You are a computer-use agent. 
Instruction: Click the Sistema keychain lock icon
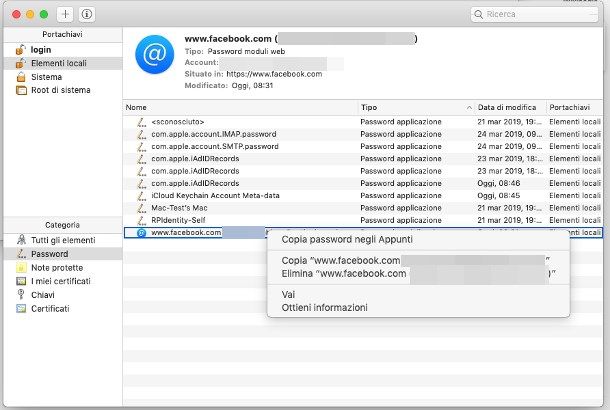21,77
